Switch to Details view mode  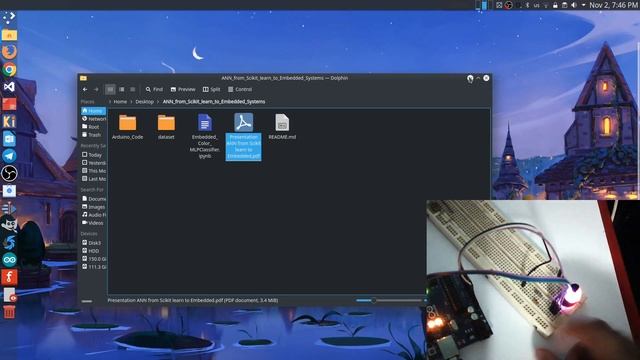133,89
